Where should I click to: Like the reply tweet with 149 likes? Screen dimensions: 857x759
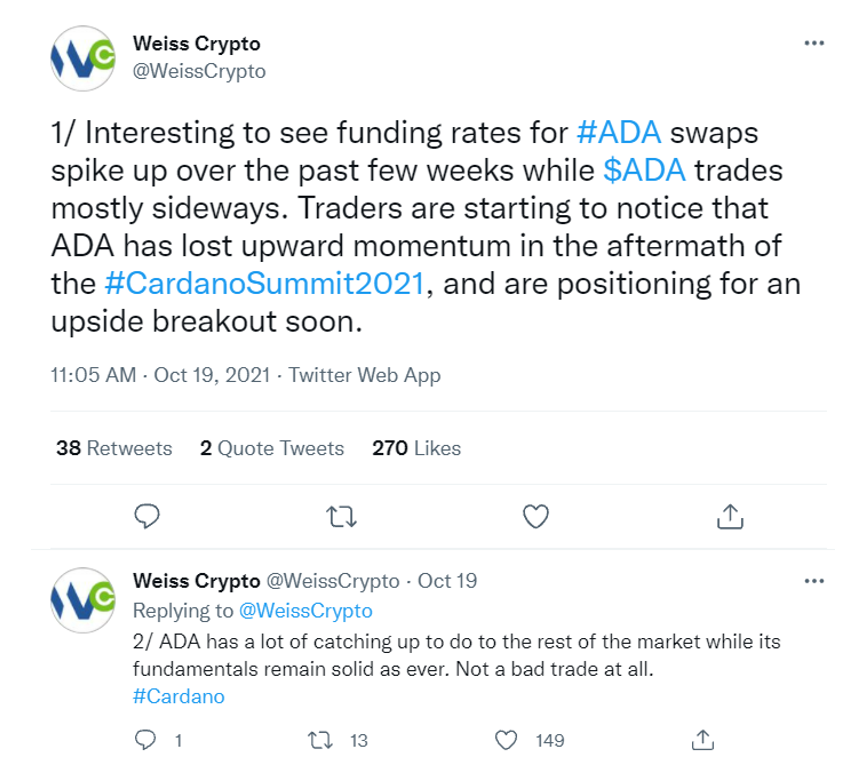click(506, 740)
